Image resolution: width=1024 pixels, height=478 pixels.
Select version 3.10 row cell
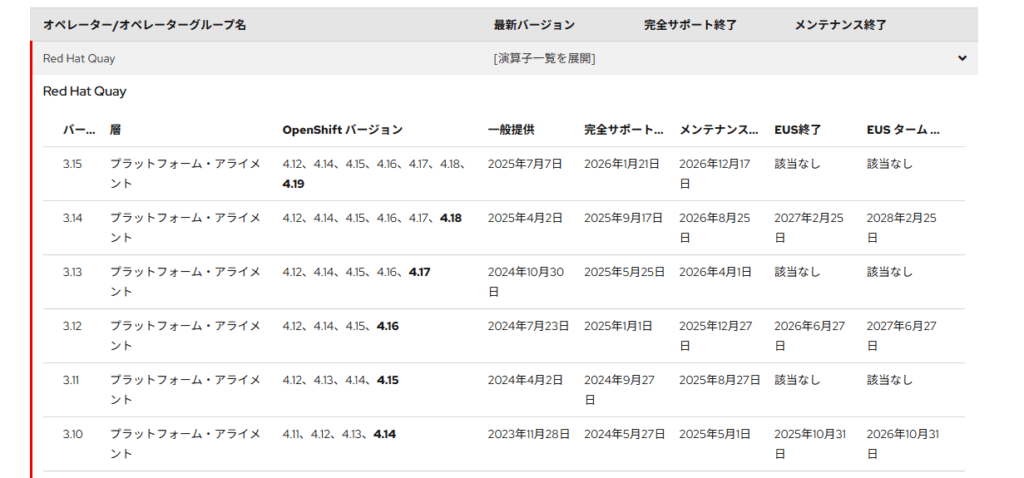click(x=73, y=434)
